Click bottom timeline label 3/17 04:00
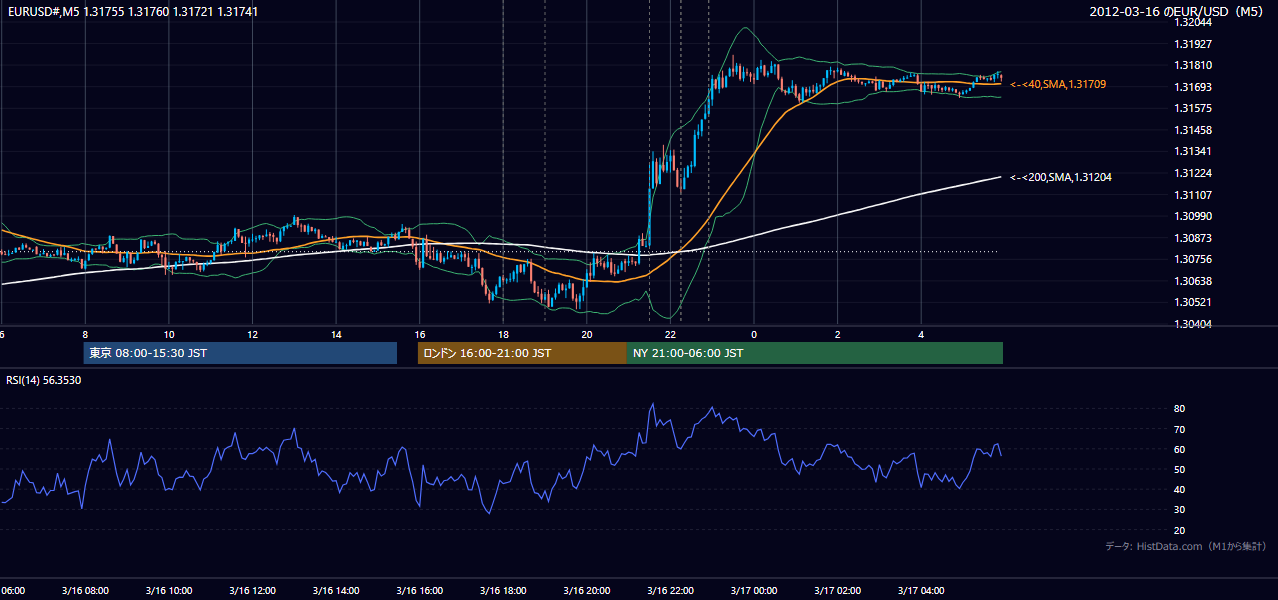 [x=921, y=591]
